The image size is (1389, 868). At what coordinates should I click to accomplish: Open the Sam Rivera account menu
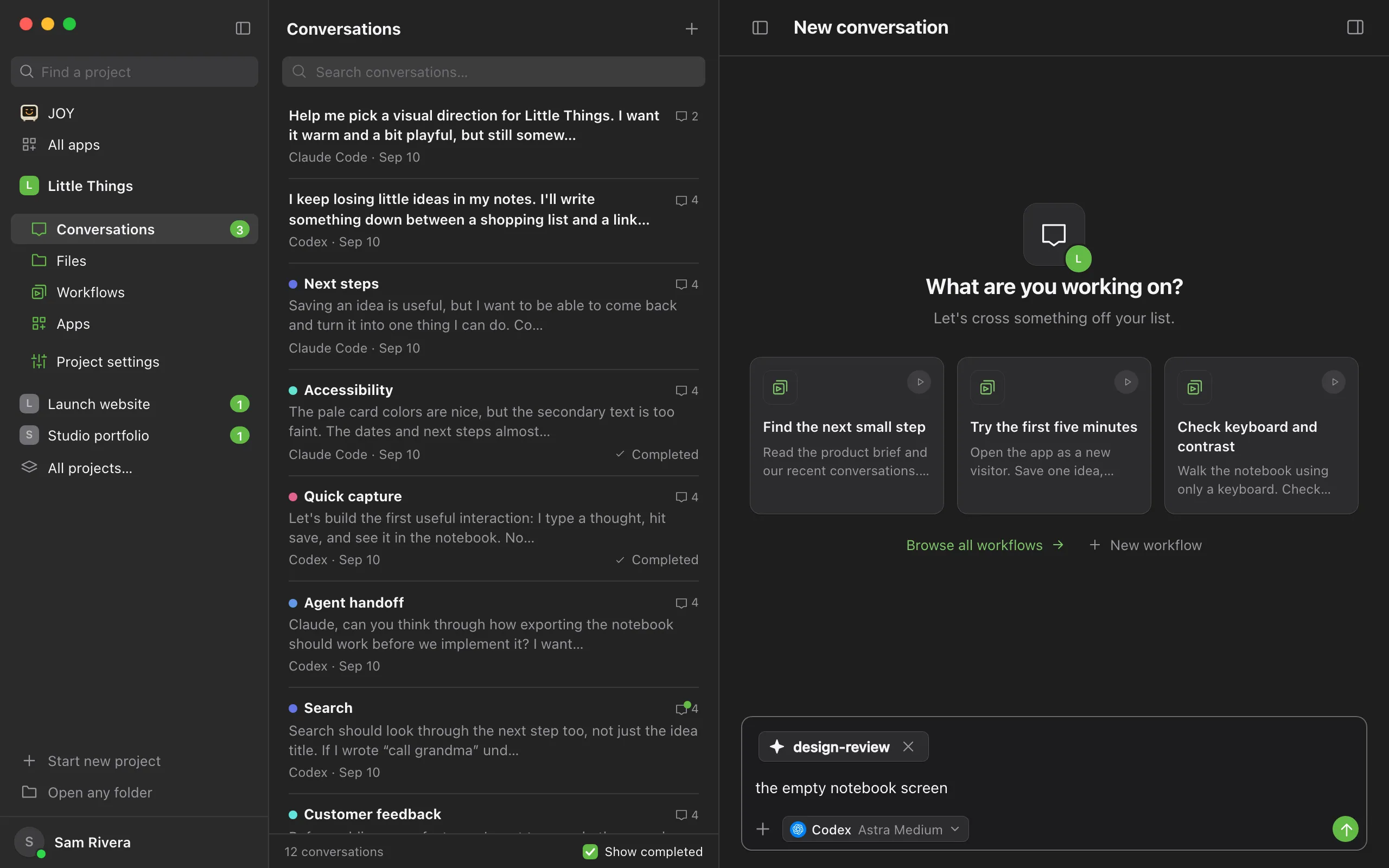135,842
